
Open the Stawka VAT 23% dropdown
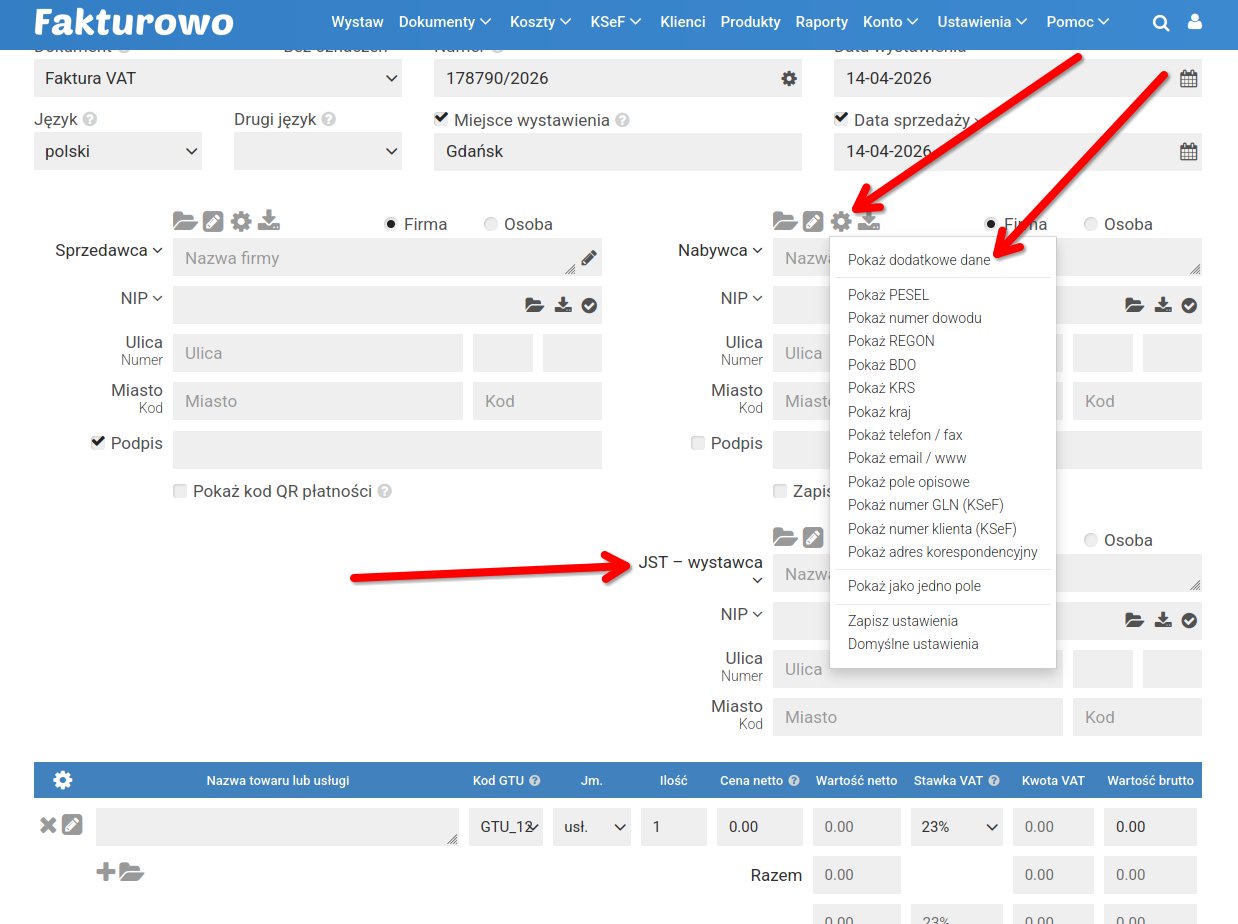[x=957, y=827]
